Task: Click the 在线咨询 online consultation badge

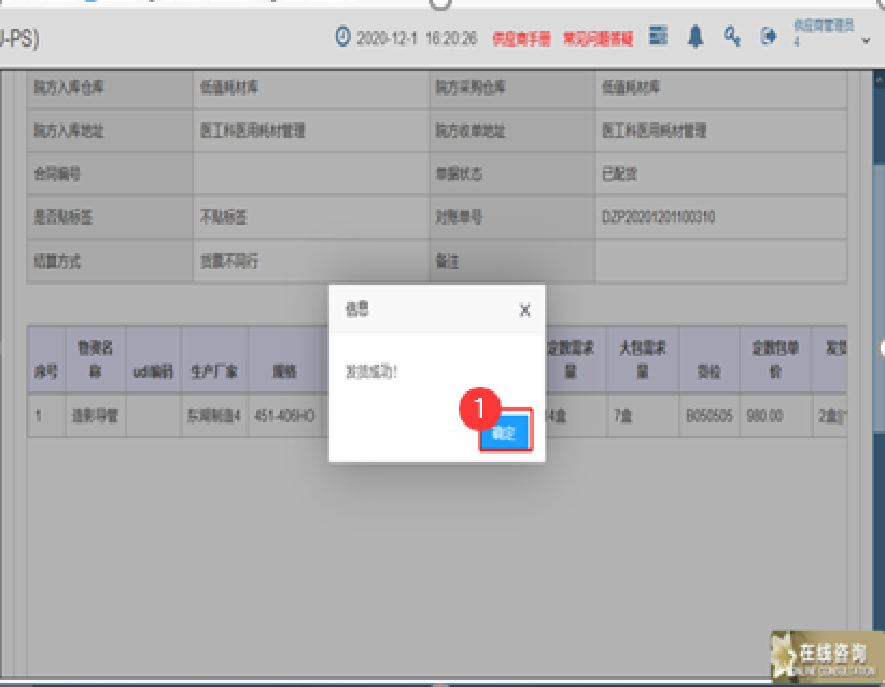Action: click(x=827, y=657)
